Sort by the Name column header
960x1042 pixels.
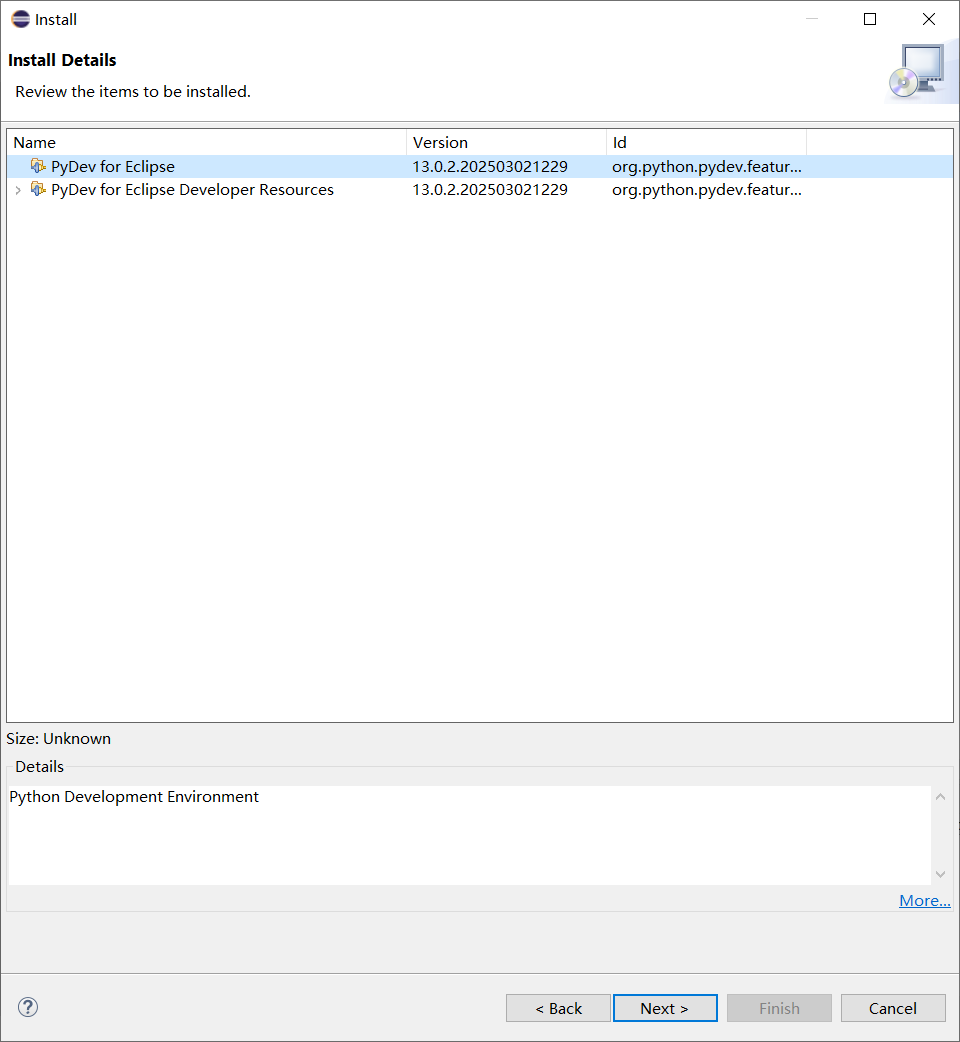pyautogui.click(x=207, y=142)
